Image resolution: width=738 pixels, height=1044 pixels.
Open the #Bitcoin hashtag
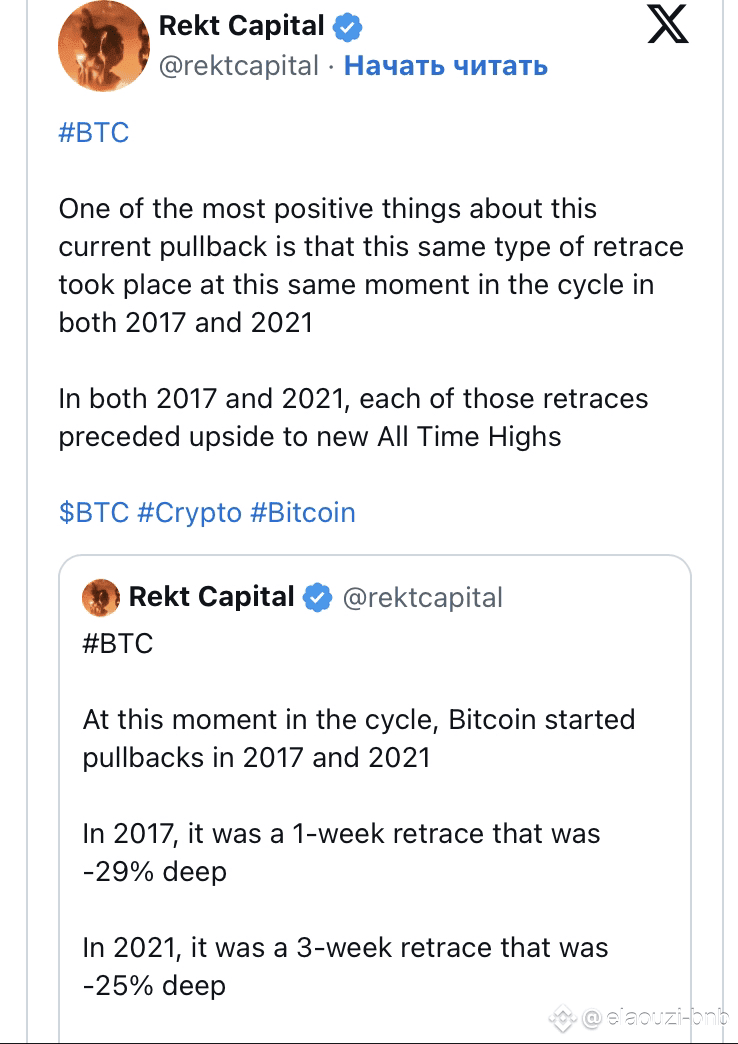click(303, 513)
